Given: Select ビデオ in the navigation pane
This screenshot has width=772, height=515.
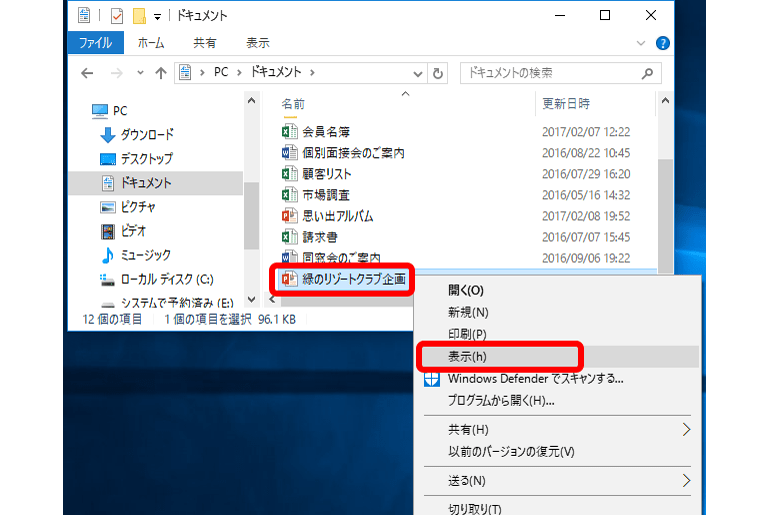Looking at the screenshot, I should (x=123, y=231).
